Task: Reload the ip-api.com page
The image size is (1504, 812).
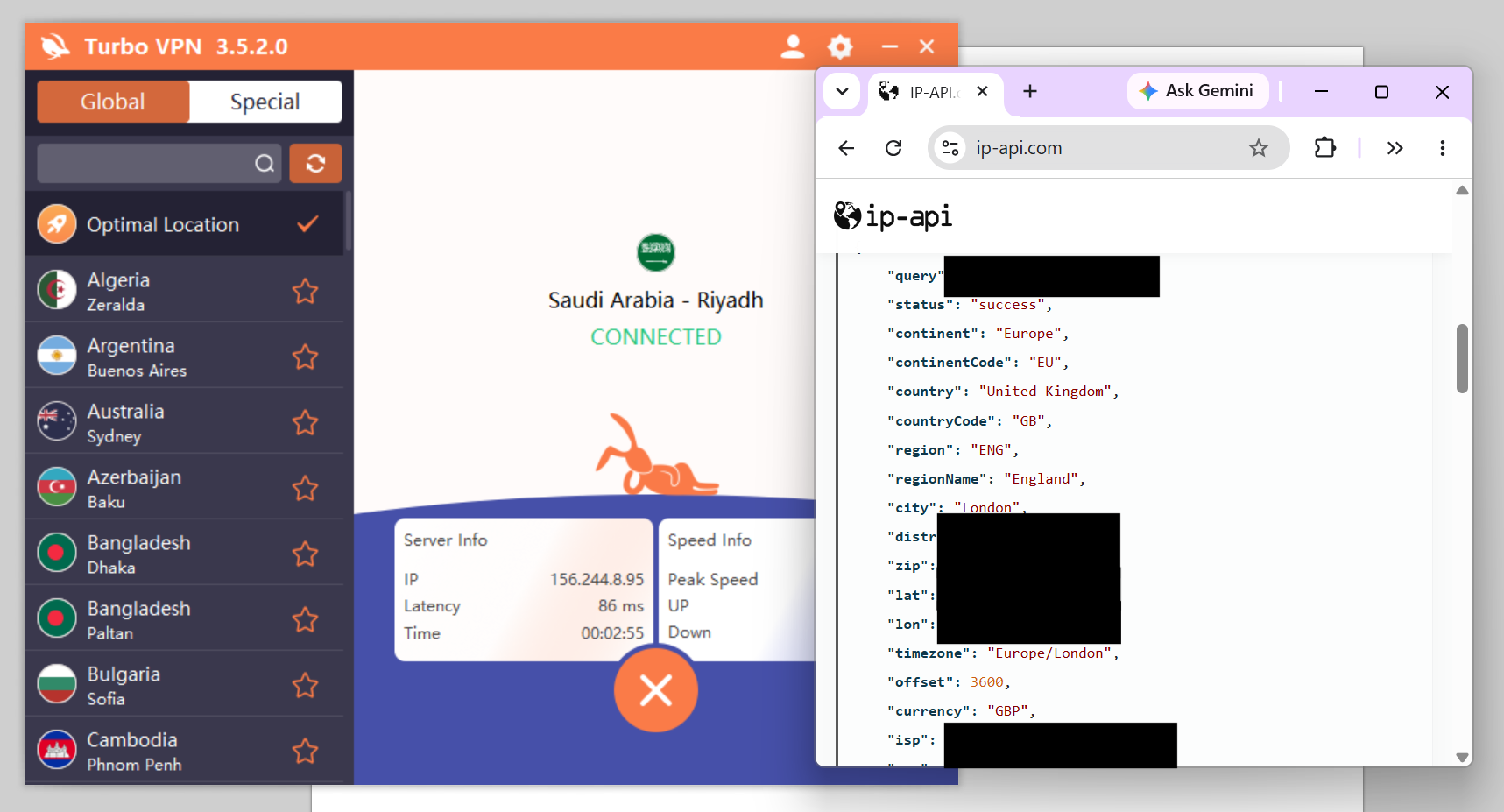Action: [x=893, y=148]
